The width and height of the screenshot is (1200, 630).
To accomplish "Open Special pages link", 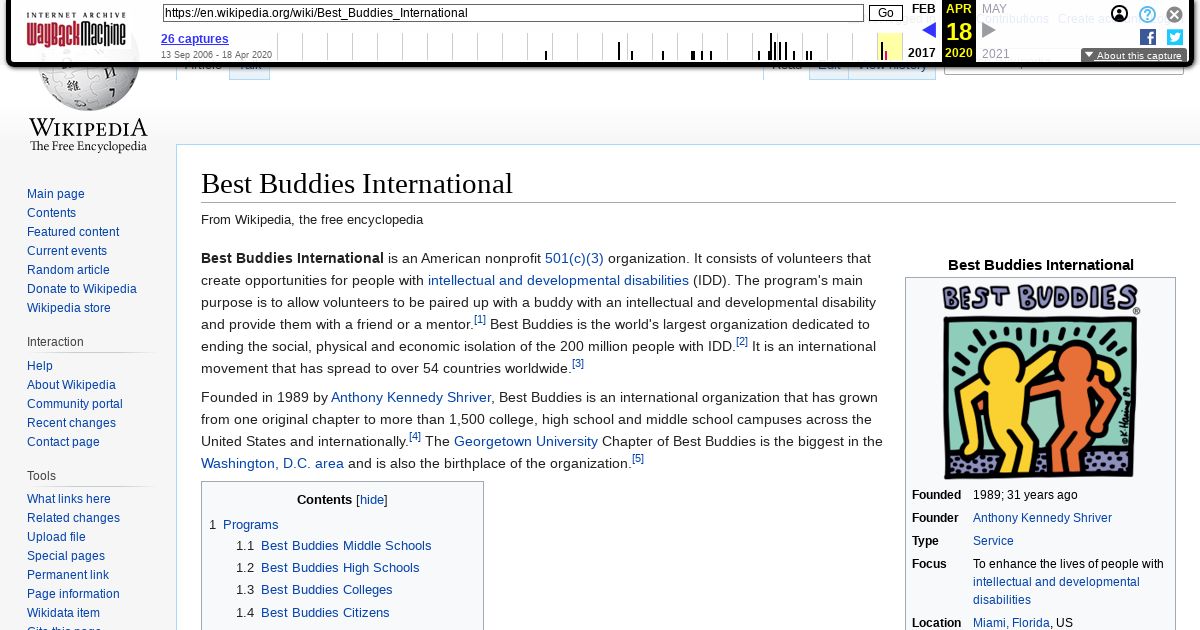I will 66,556.
